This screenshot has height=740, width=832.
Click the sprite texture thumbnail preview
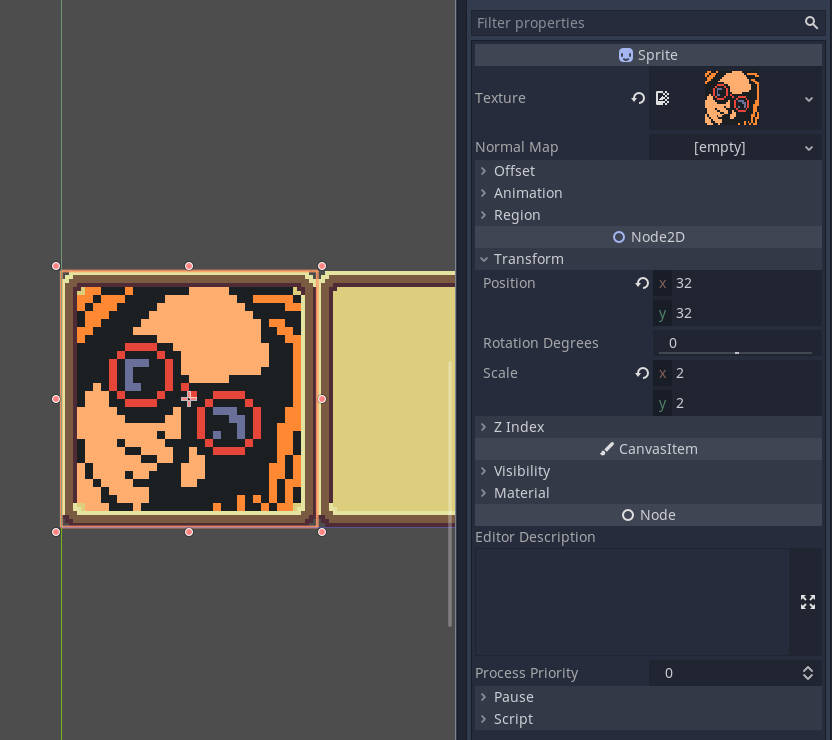tap(733, 98)
